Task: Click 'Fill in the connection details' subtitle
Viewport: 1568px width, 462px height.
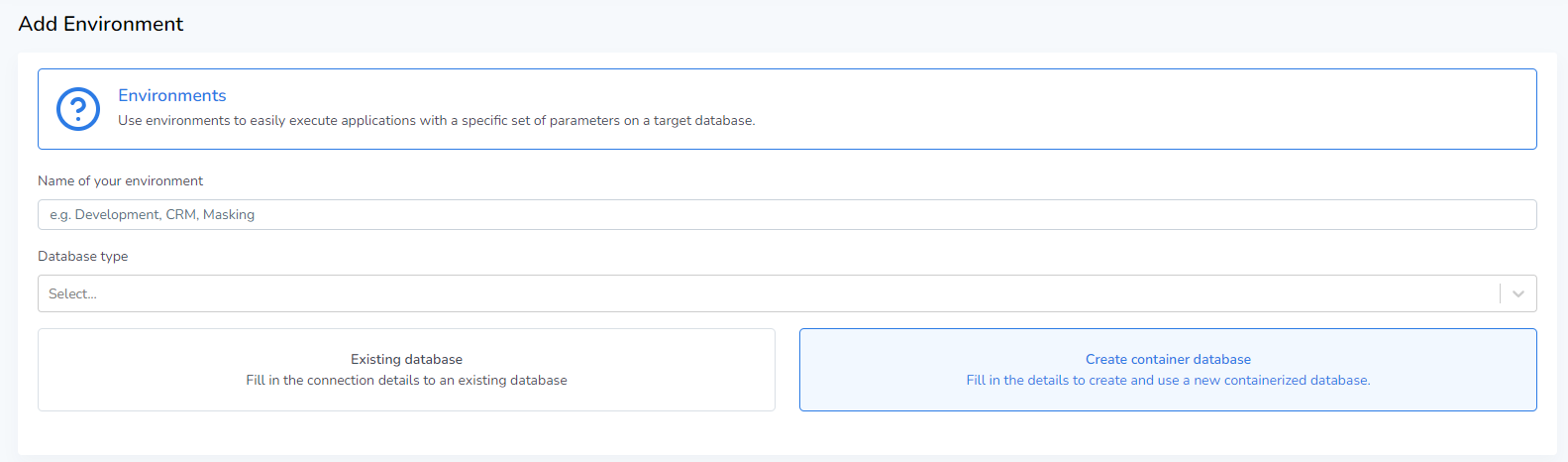Action: [x=406, y=381]
